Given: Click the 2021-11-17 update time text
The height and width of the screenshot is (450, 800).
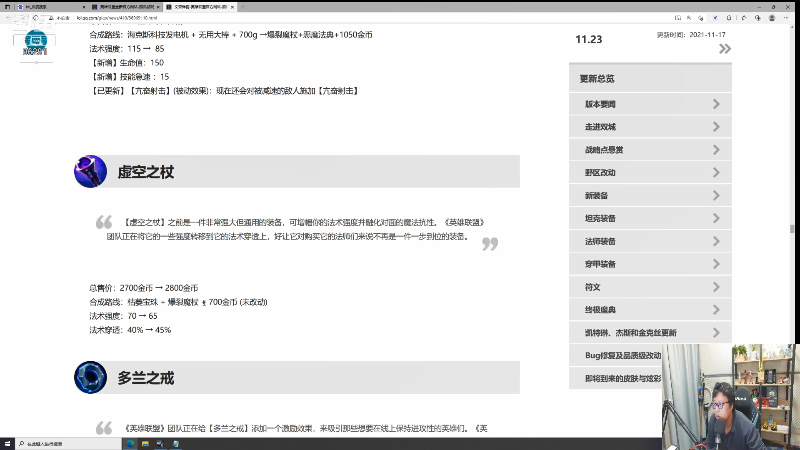Looking at the screenshot, I should click(707, 35).
